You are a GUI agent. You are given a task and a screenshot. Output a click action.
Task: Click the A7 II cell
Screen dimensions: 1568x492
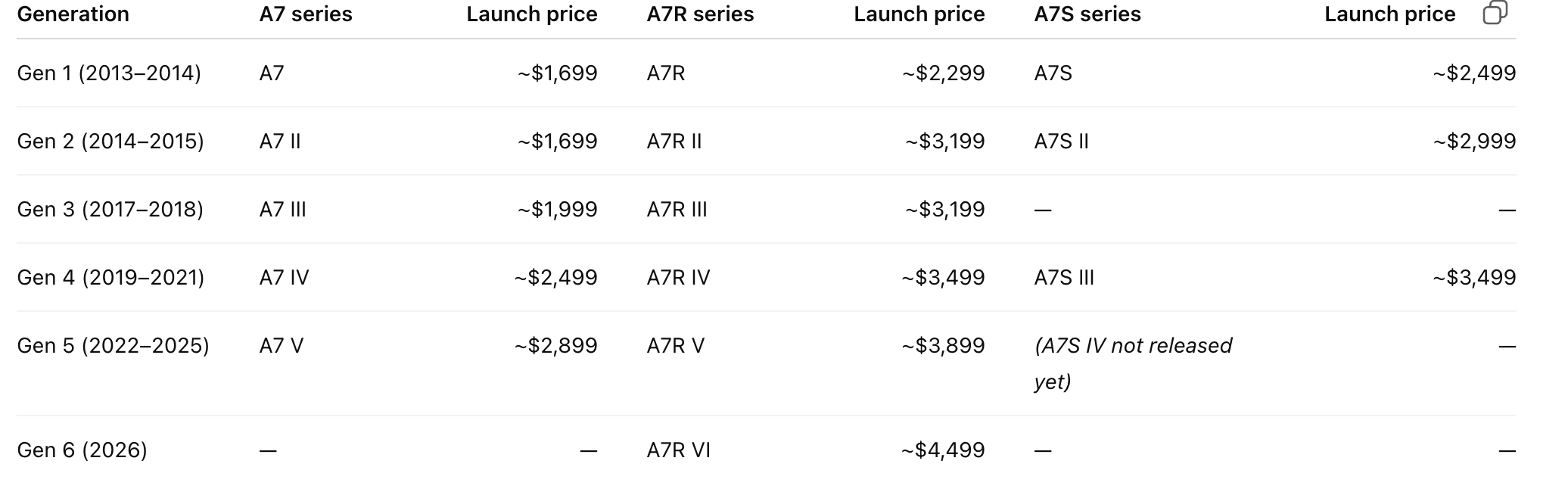point(280,142)
